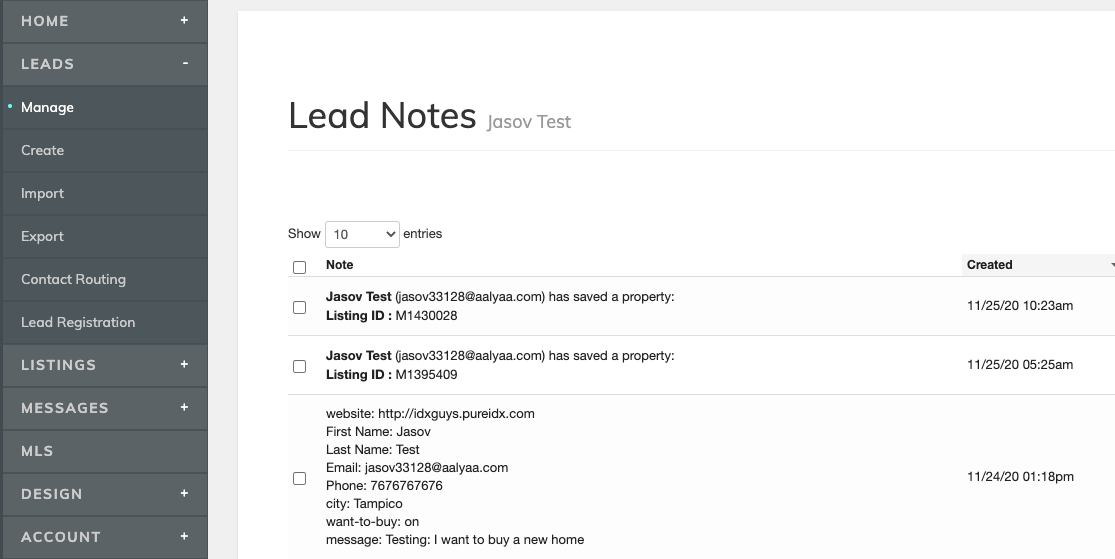Screen dimensions: 1115x559
Task: Expand the HOME menu plus icon
Action: pos(184,20)
